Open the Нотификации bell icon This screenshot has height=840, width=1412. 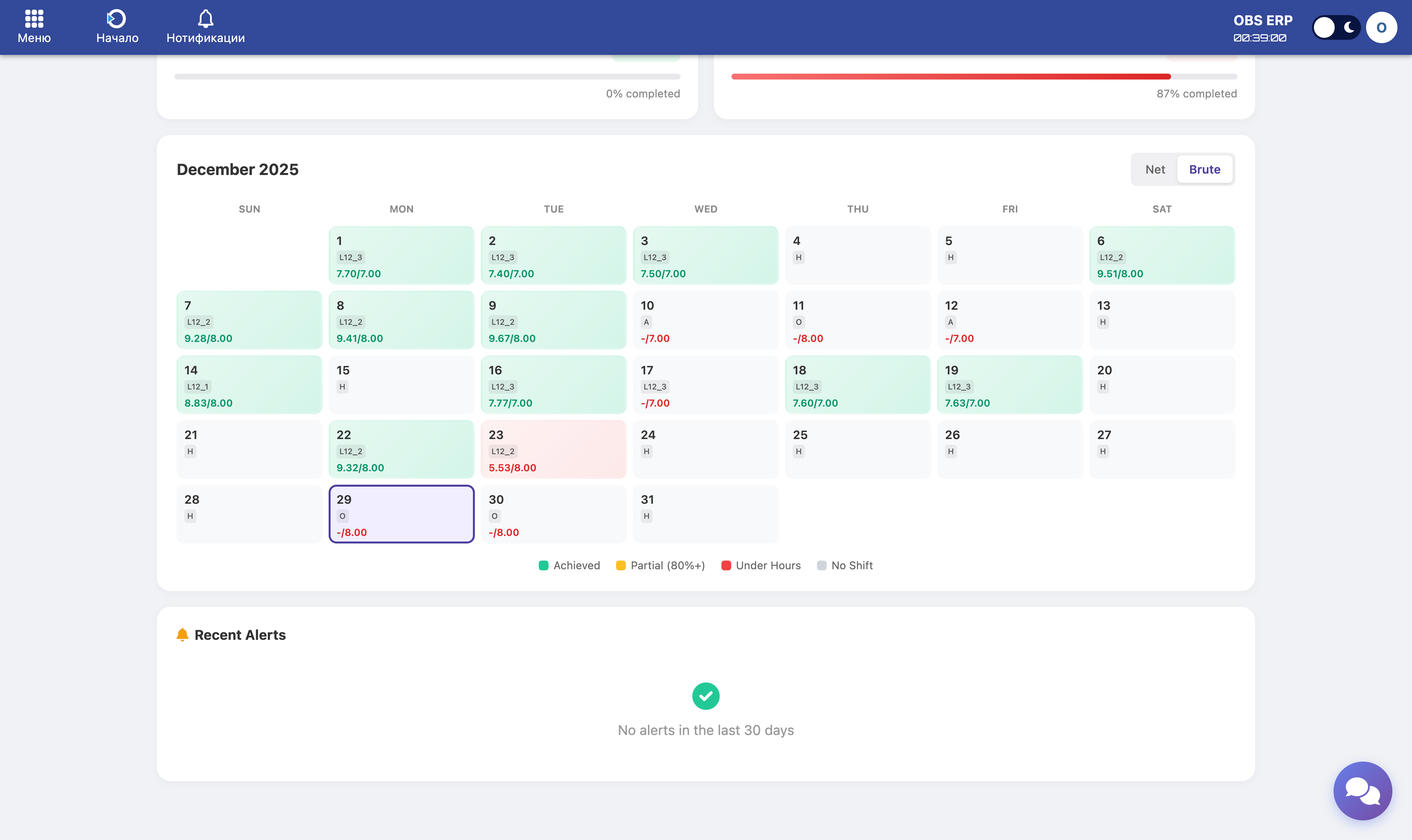(206, 19)
